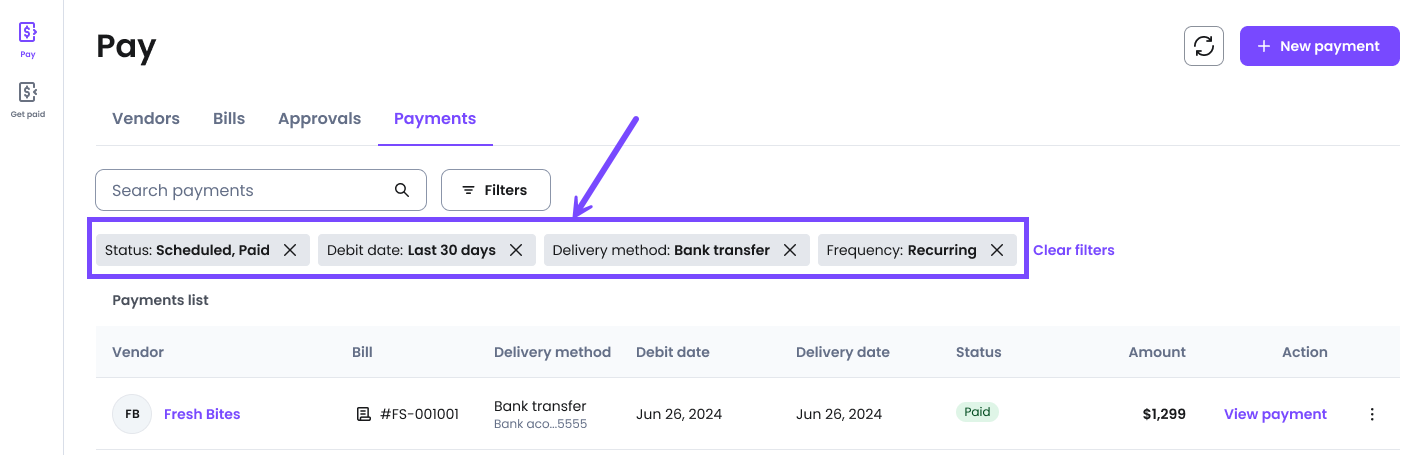This screenshot has width=1417, height=455.
Task: Switch to the Vendors tab
Action: pyautogui.click(x=146, y=118)
